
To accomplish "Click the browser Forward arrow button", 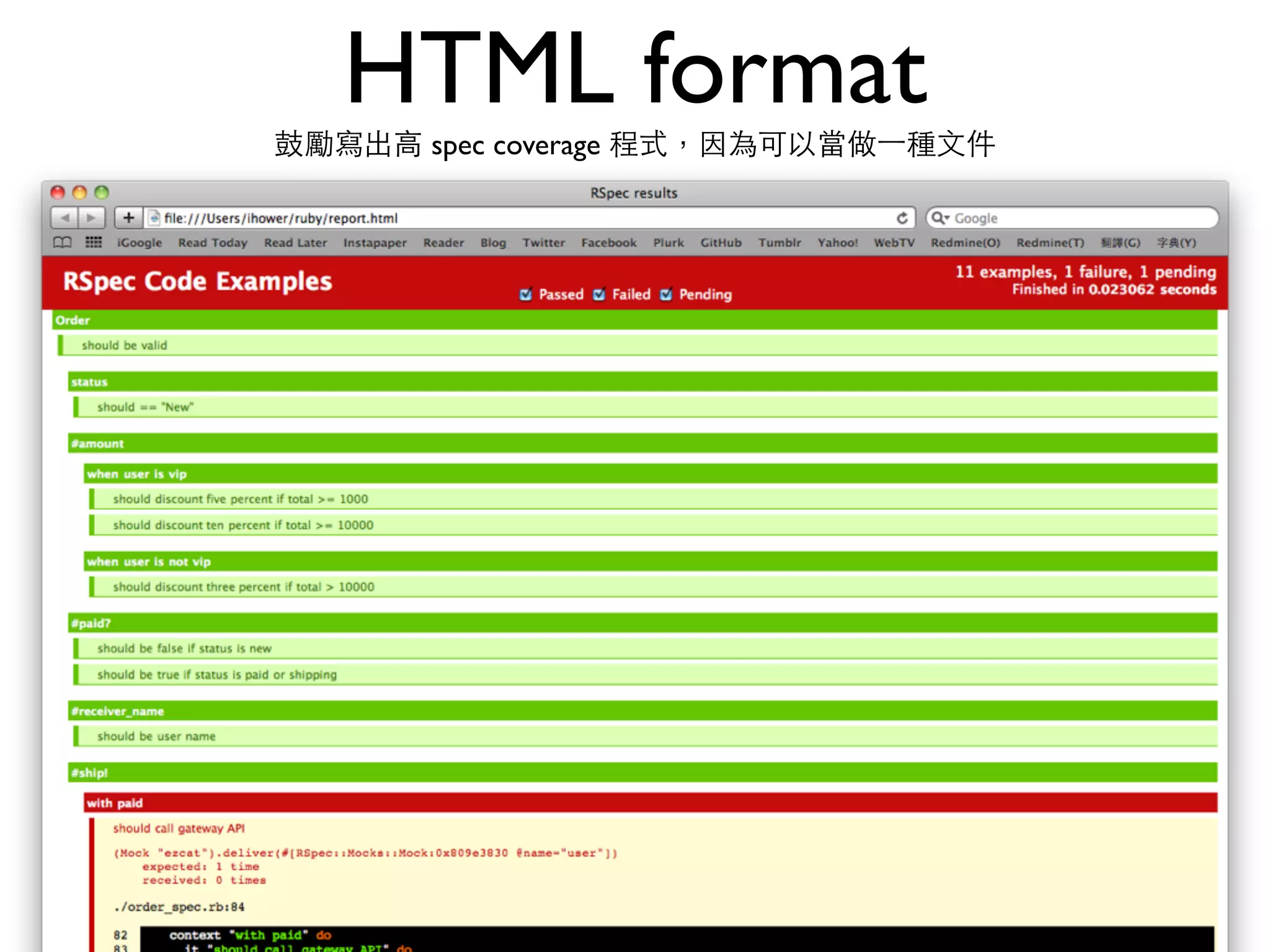I will 91,218.
